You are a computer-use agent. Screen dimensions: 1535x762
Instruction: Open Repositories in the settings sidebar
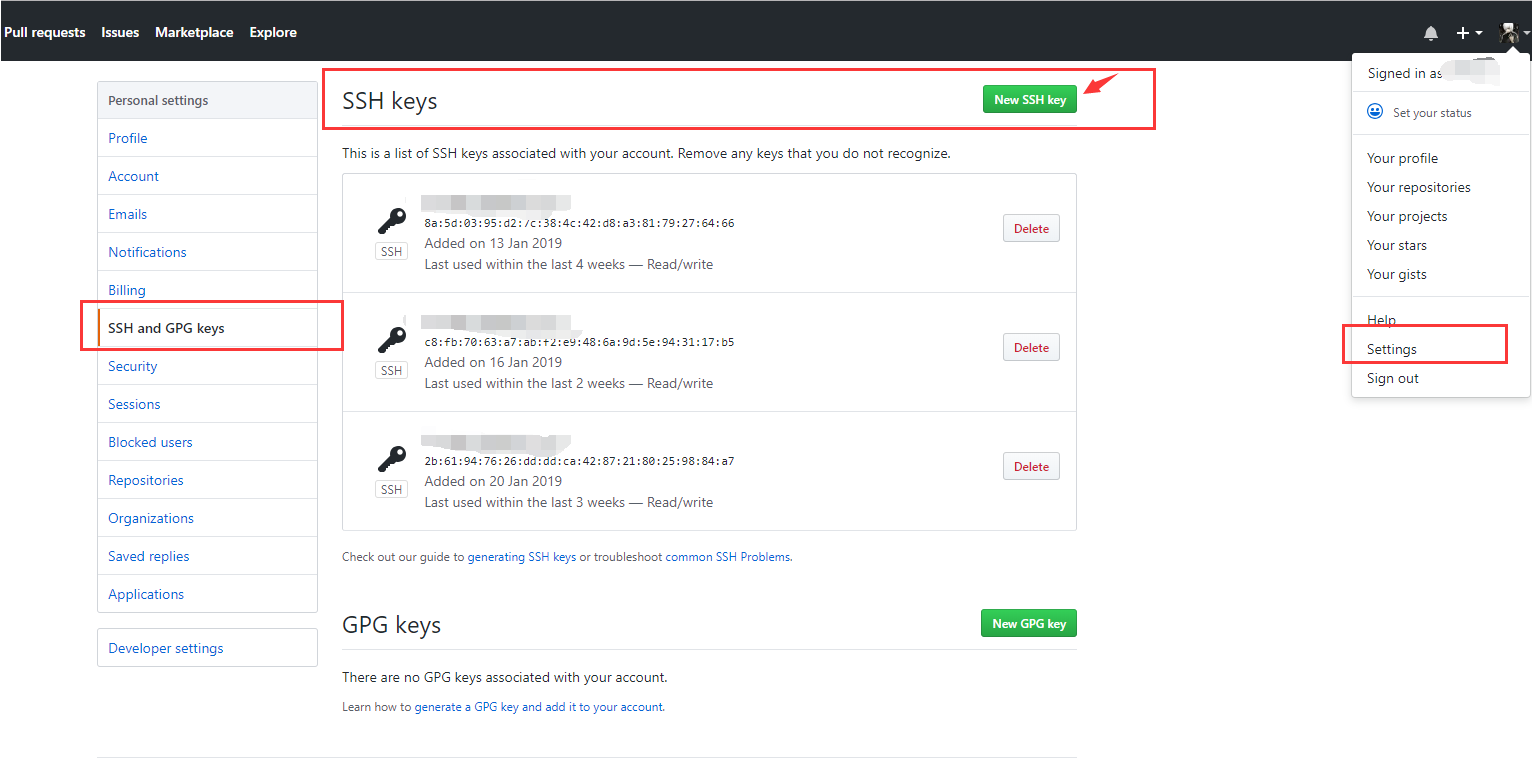(x=207, y=480)
